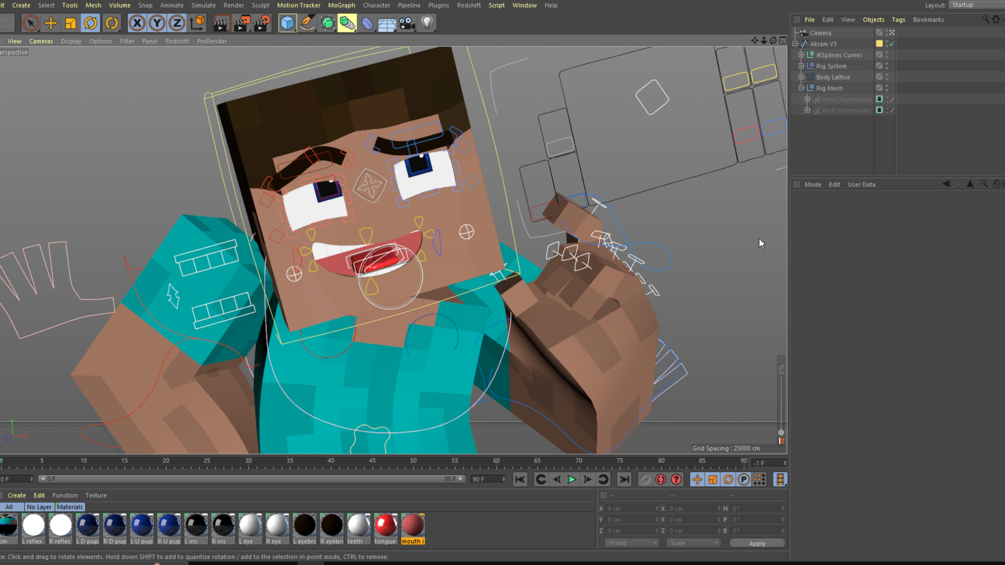This screenshot has height=565, width=1005.
Task: Open Attributes User Data menu
Action: (861, 184)
